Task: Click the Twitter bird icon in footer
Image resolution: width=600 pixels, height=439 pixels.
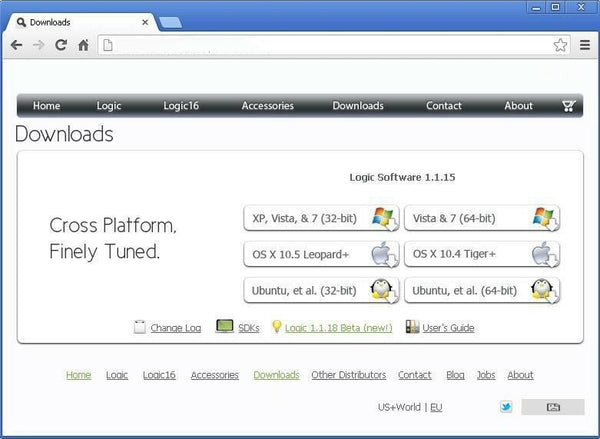Action: pos(506,406)
